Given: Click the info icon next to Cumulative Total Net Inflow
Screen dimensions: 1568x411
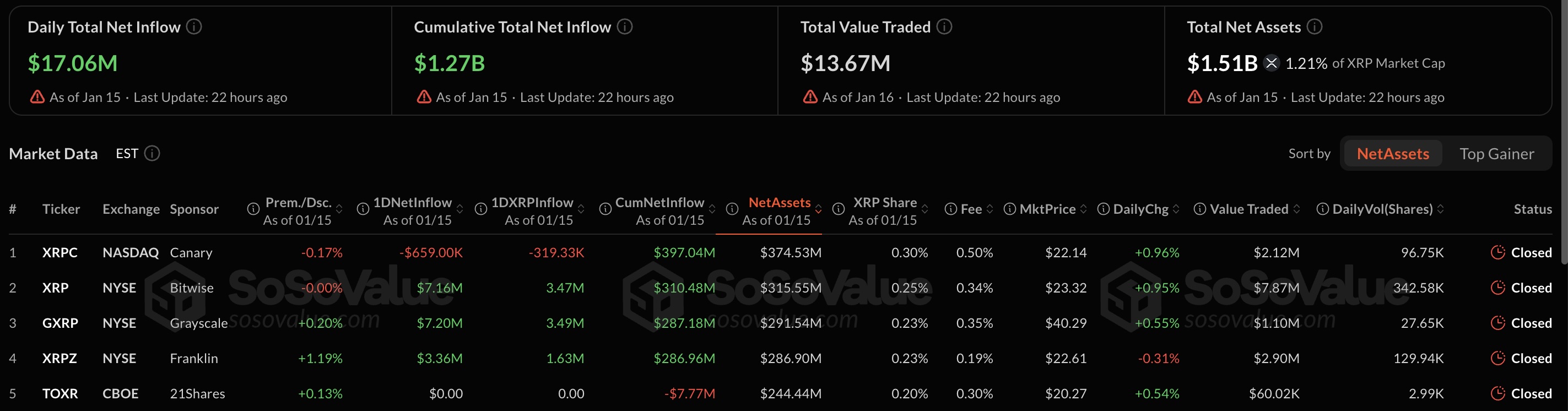Looking at the screenshot, I should pyautogui.click(x=625, y=26).
